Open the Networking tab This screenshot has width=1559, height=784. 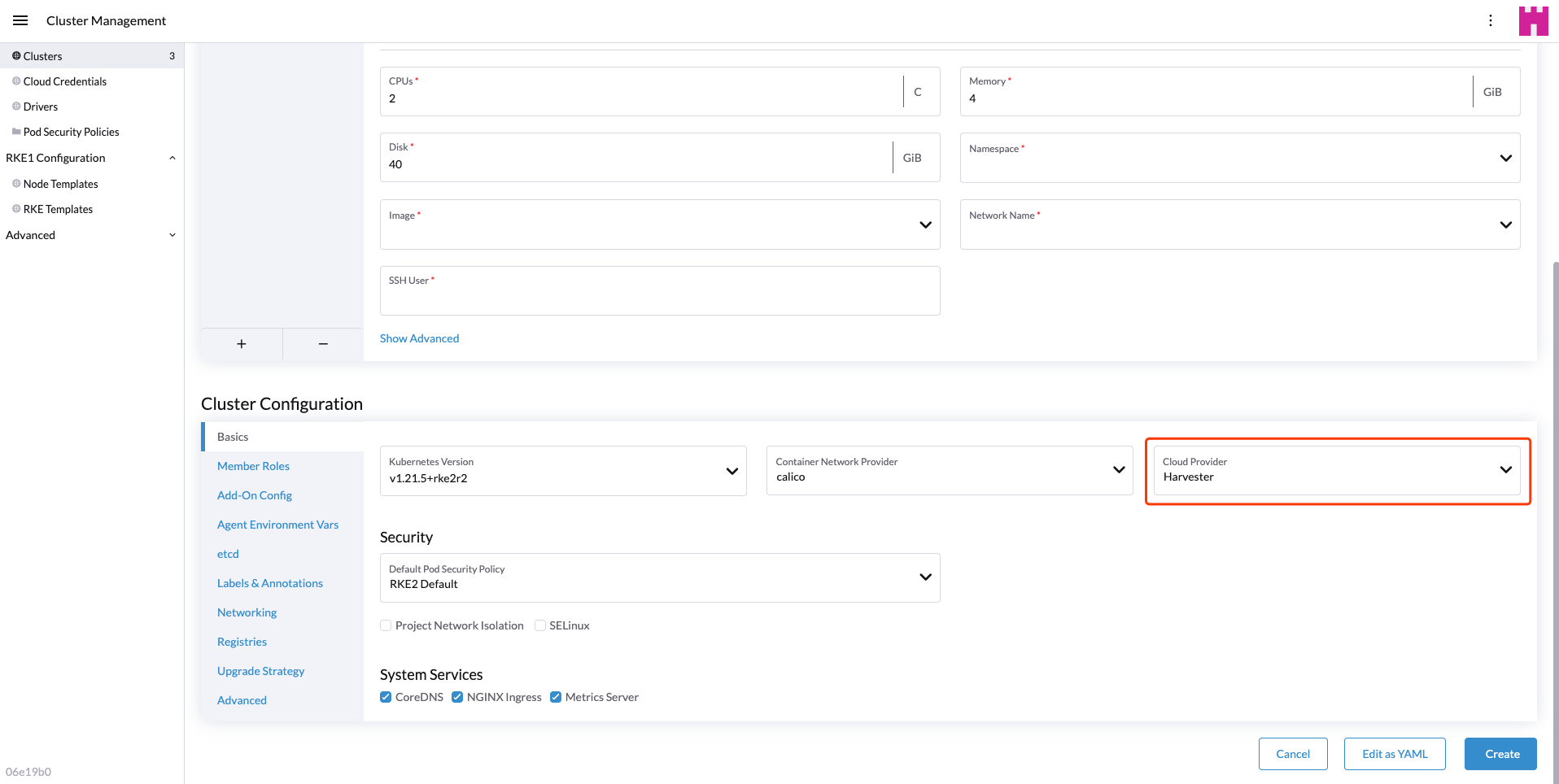tap(247, 612)
